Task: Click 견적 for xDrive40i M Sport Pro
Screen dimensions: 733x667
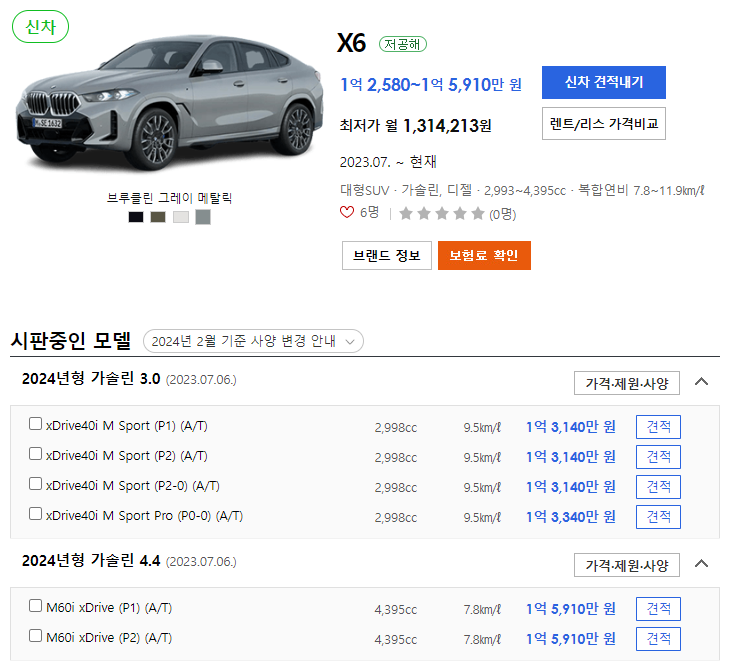Action: coord(658,517)
